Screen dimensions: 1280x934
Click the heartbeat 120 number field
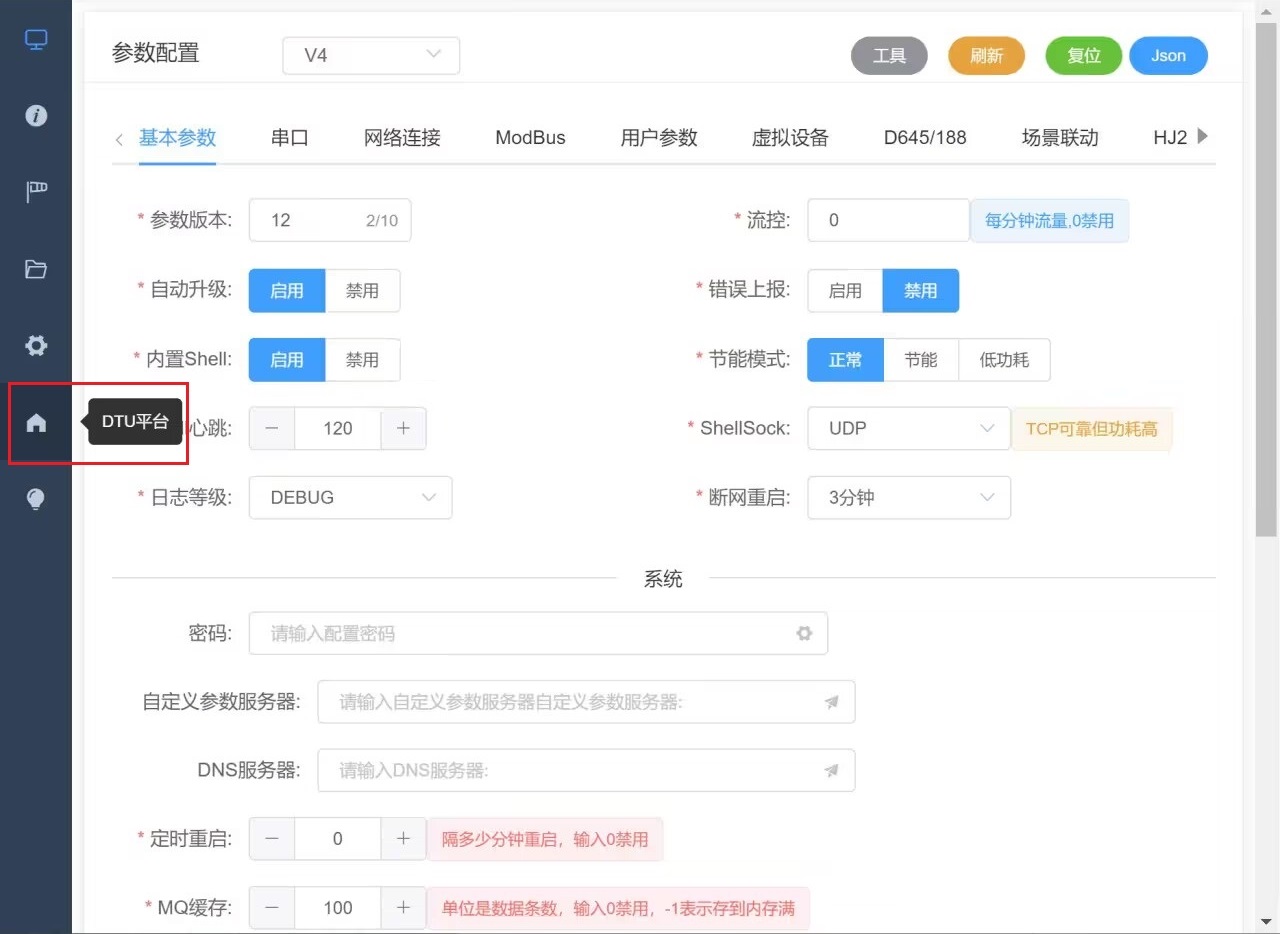(x=338, y=428)
